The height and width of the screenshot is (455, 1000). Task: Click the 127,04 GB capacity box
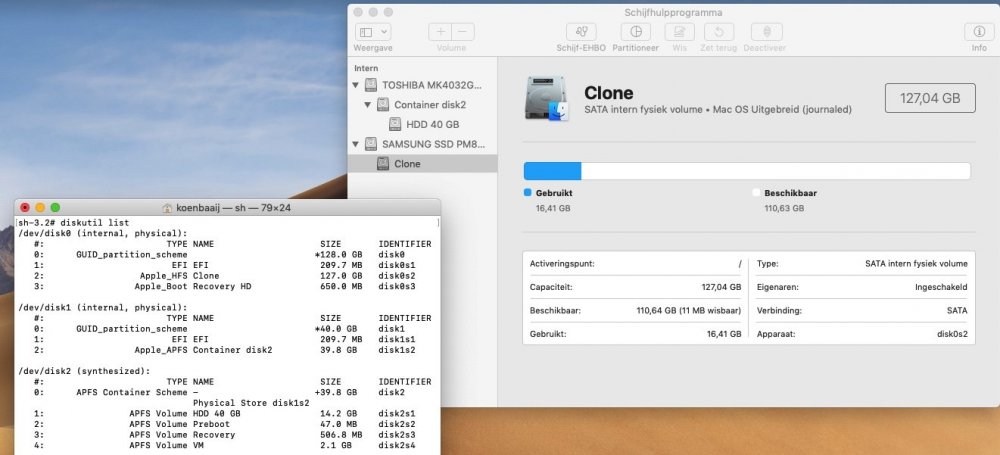point(929,98)
